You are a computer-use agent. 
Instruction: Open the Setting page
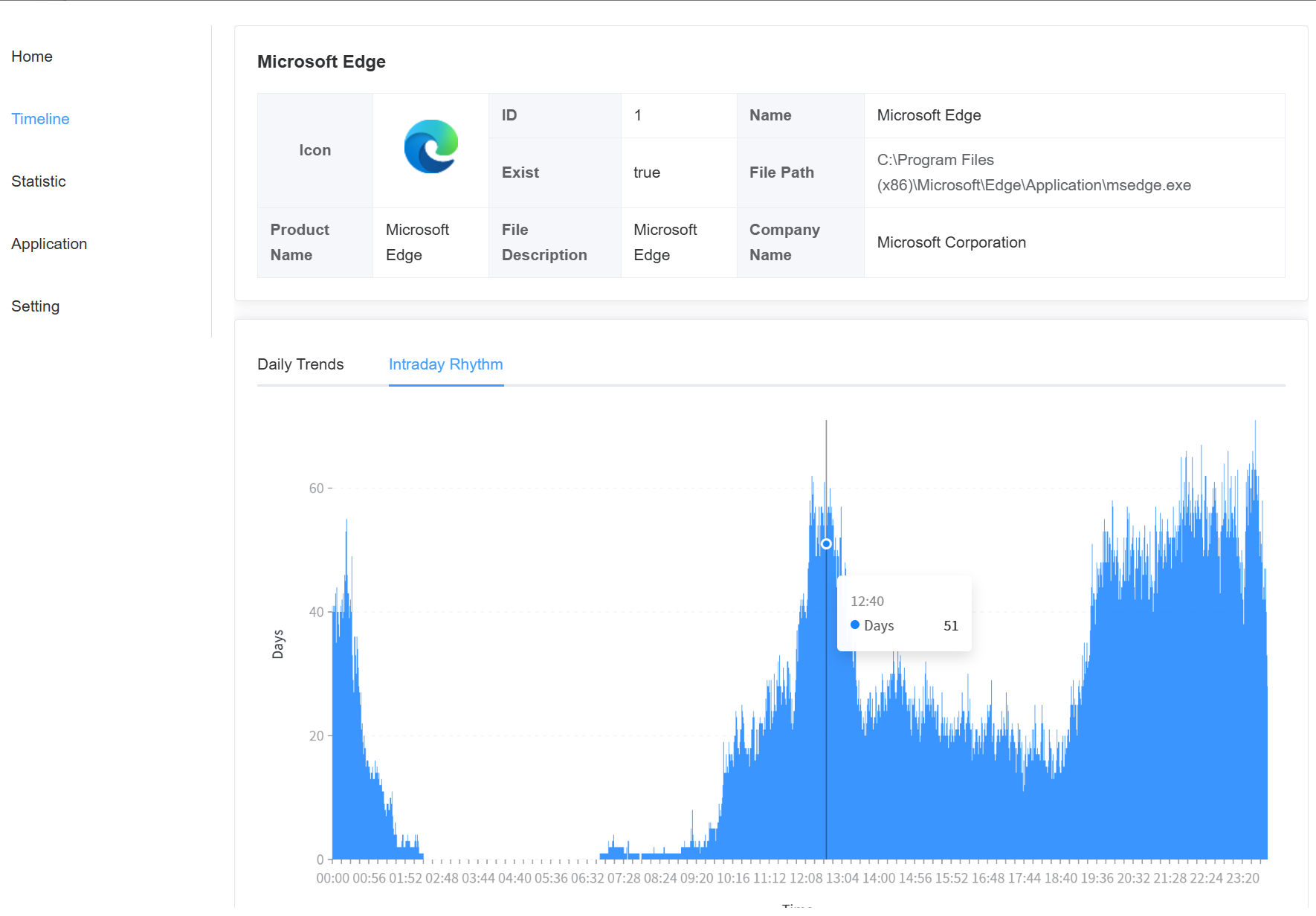[36, 306]
